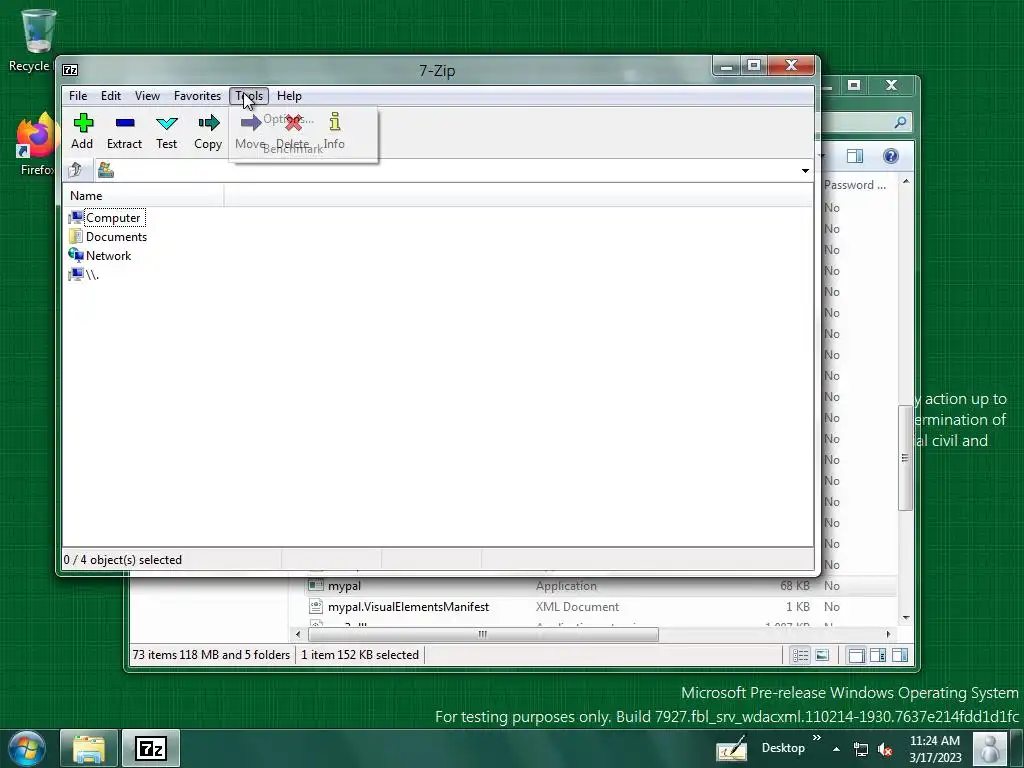Image resolution: width=1024 pixels, height=768 pixels.
Task: Click the vertical scrollbar thumb in background window
Action: pos(905,458)
